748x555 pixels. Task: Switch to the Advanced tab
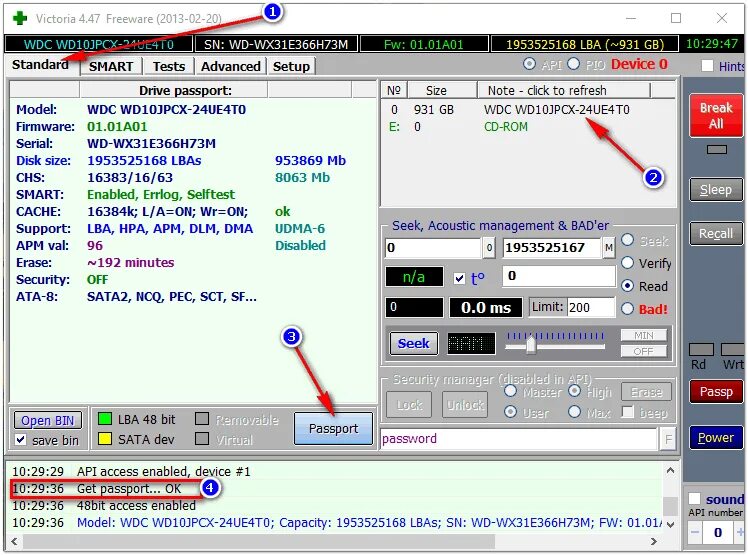coord(230,66)
